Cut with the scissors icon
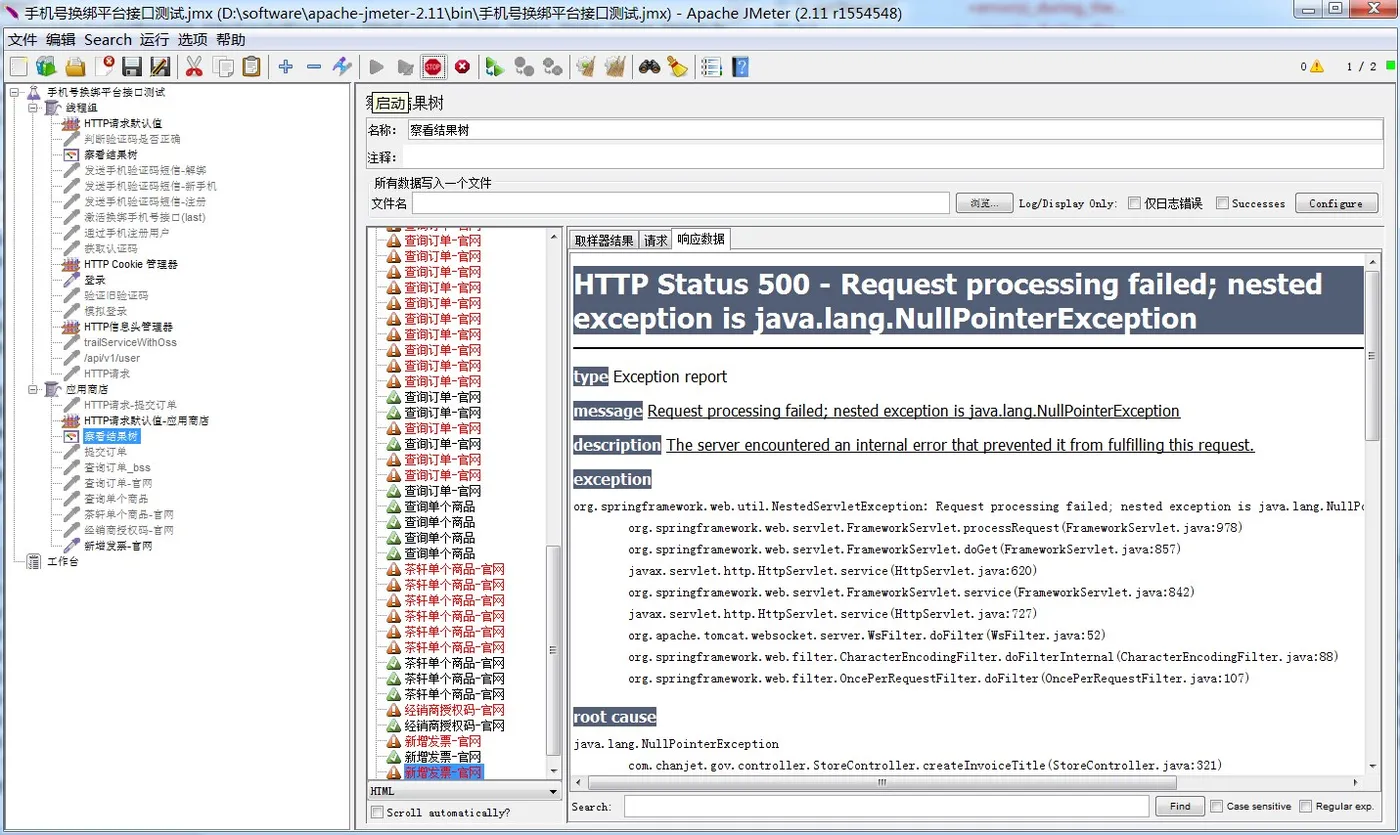Screen dimensions: 1400x835 click(194, 67)
